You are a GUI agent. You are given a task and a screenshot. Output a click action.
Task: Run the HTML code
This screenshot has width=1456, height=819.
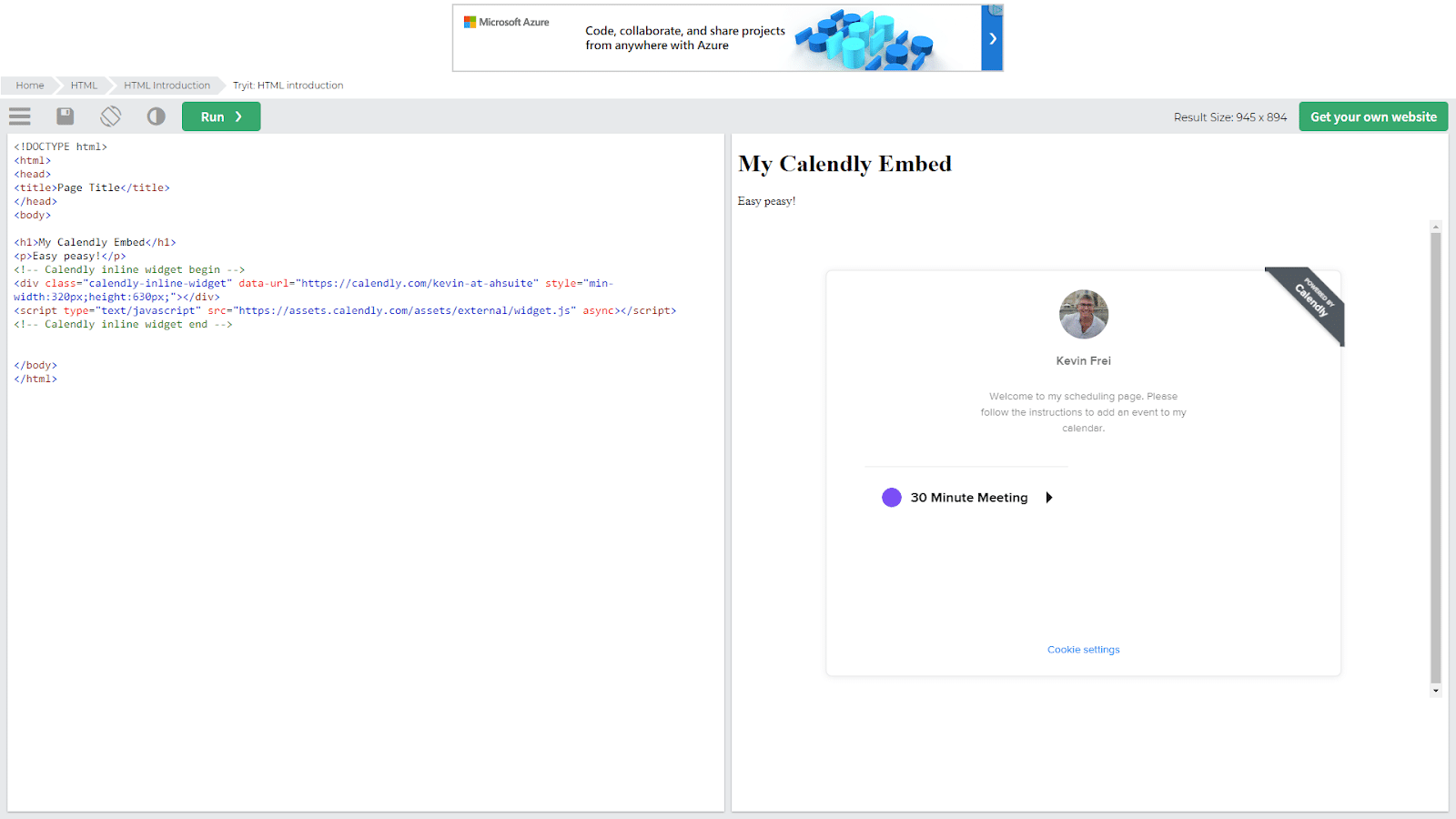point(221,116)
